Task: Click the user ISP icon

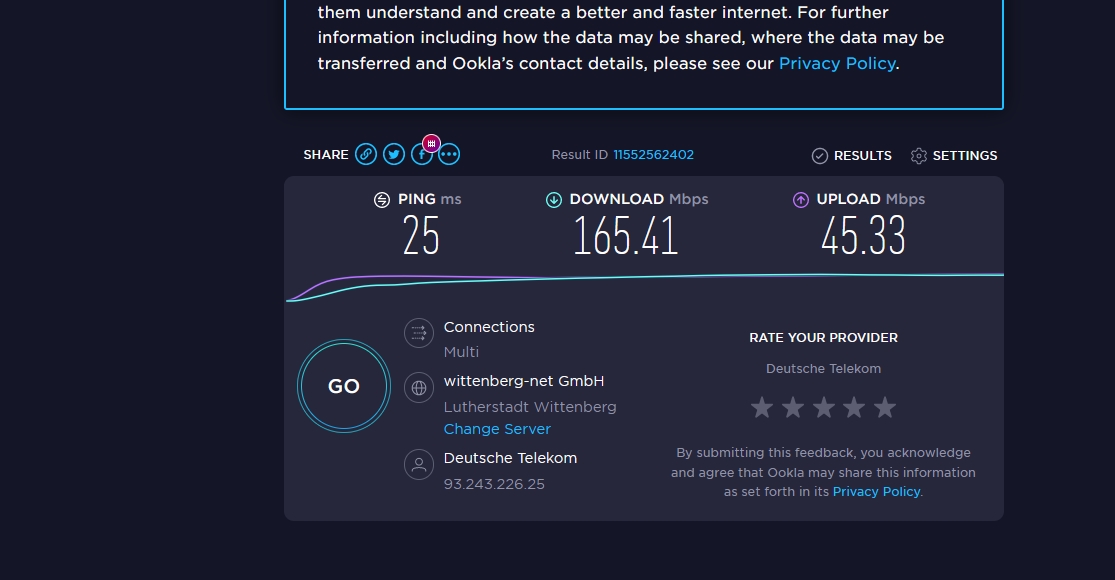Action: point(419,464)
